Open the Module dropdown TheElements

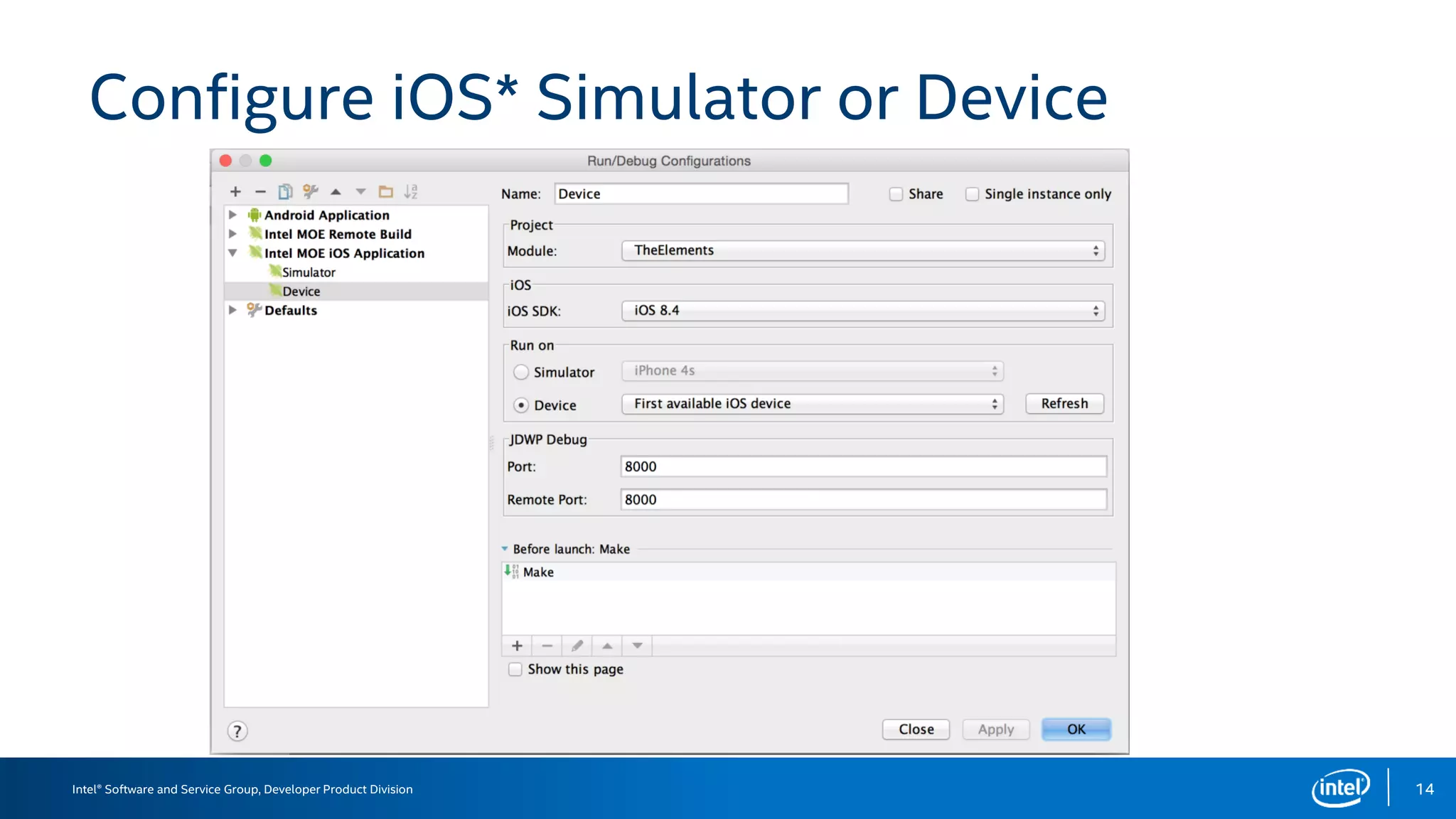click(863, 250)
